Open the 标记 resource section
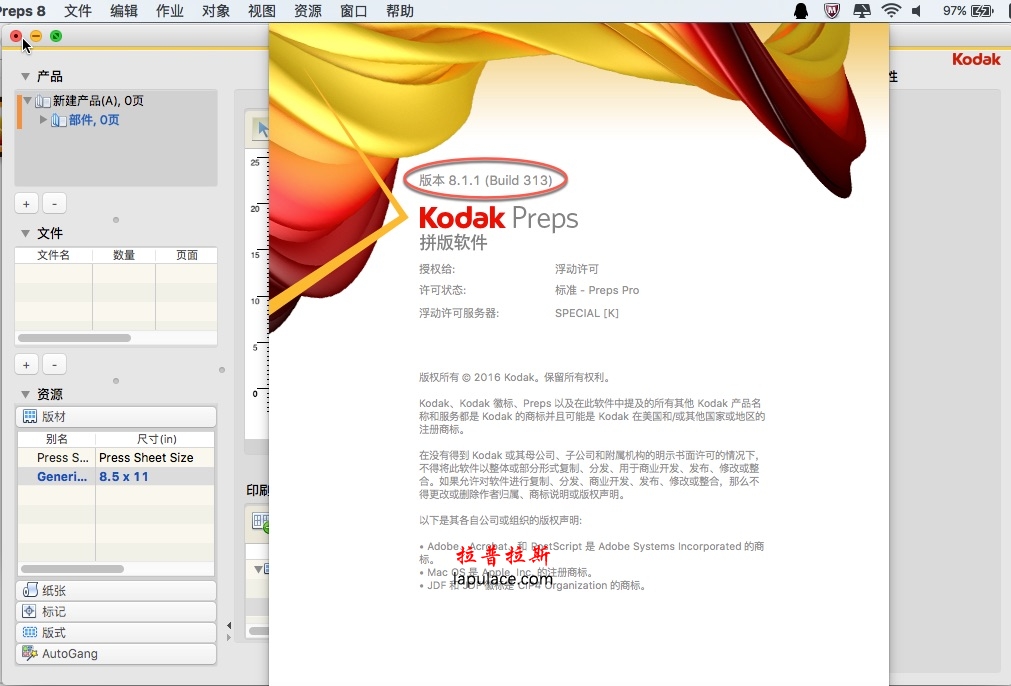1011x686 pixels. coord(116,611)
